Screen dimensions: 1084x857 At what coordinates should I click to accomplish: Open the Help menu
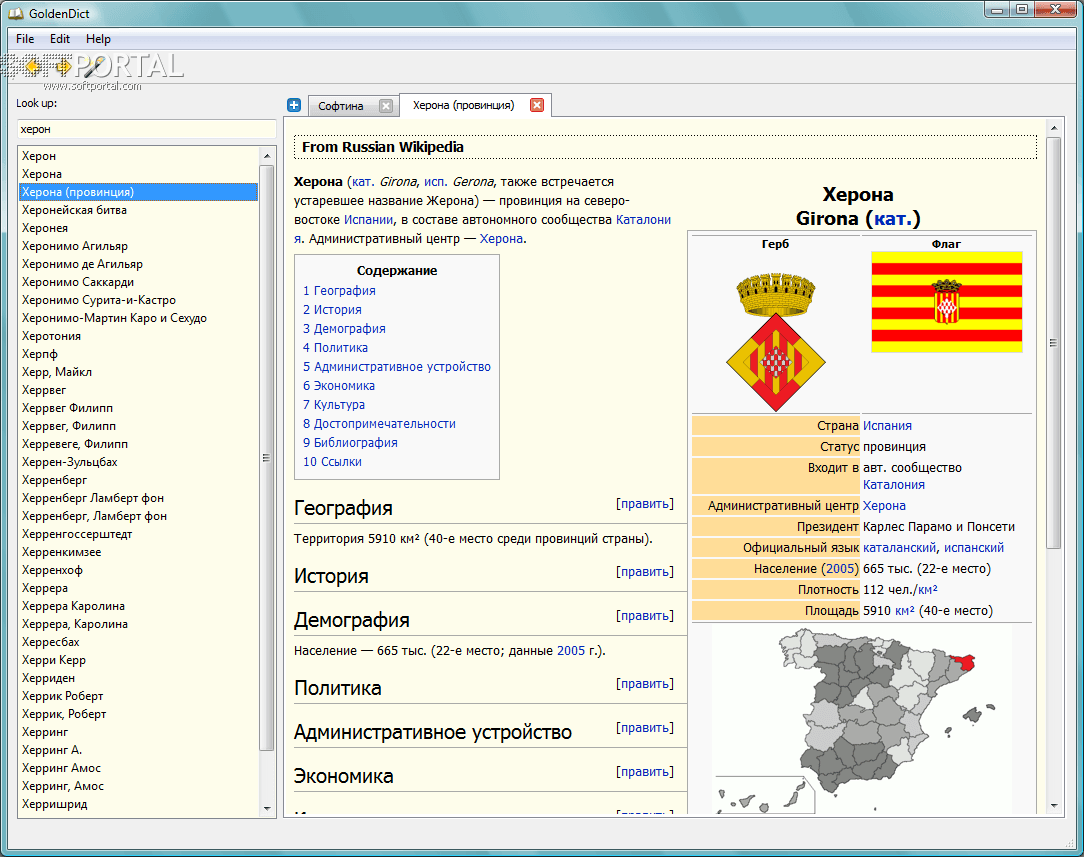coord(98,39)
